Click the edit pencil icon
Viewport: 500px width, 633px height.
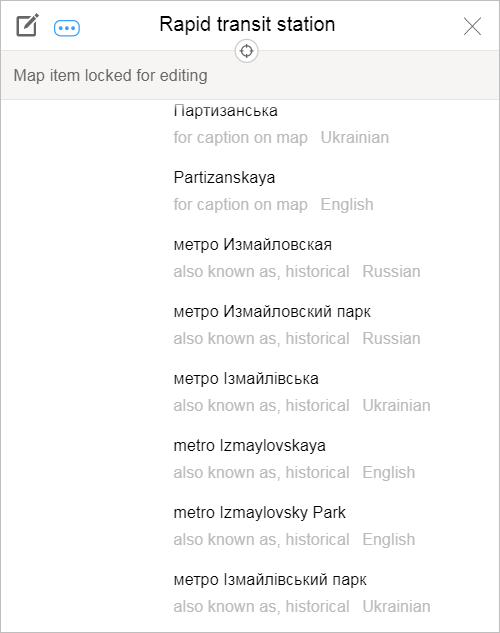(27, 25)
